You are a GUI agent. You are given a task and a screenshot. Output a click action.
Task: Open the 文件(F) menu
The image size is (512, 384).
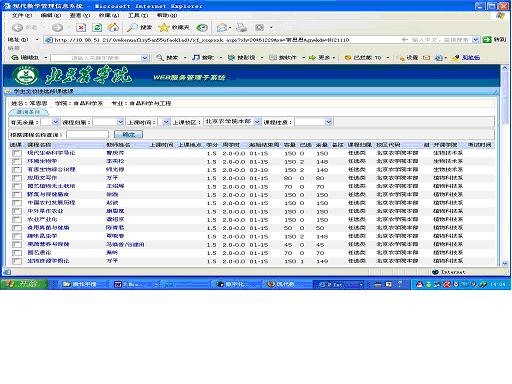pyautogui.click(x=22, y=15)
